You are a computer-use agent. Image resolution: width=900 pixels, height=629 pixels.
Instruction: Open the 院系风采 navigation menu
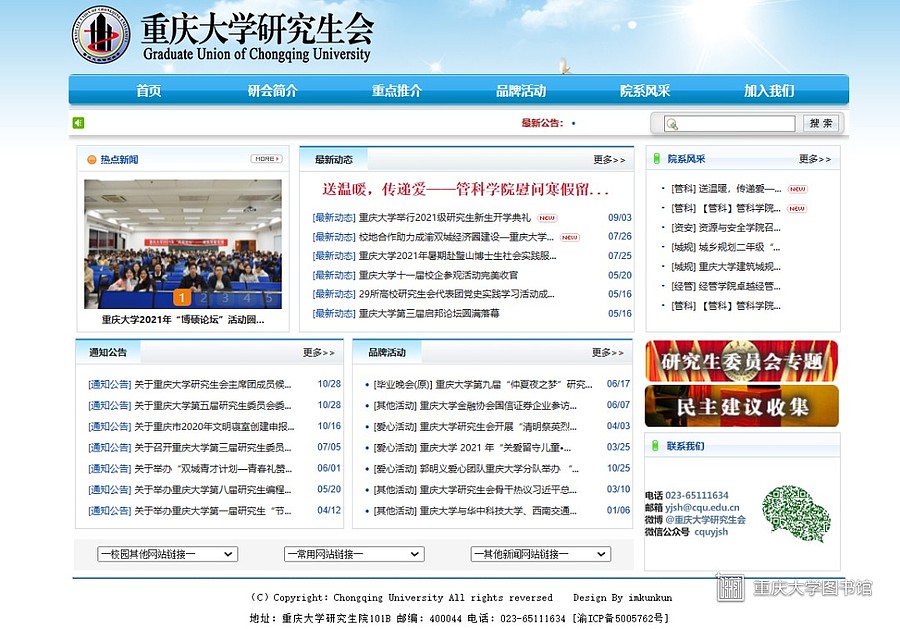[645, 90]
